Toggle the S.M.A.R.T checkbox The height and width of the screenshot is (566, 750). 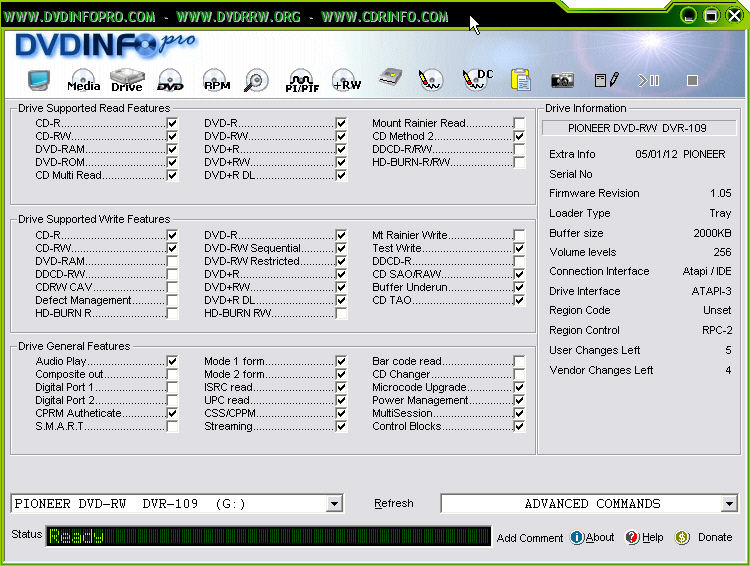(x=172, y=426)
